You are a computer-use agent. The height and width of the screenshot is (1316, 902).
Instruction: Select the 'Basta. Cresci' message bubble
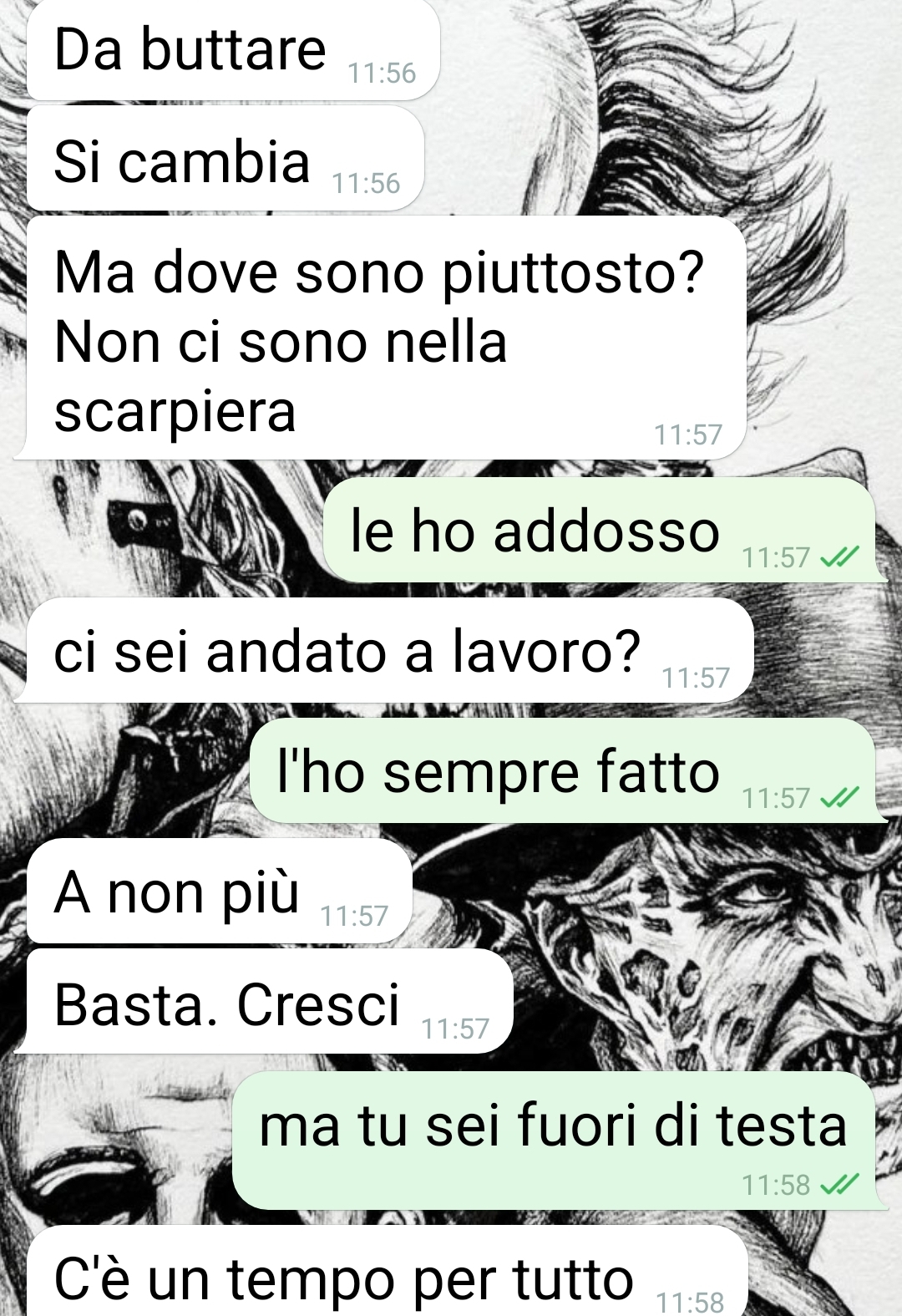coord(264,1002)
